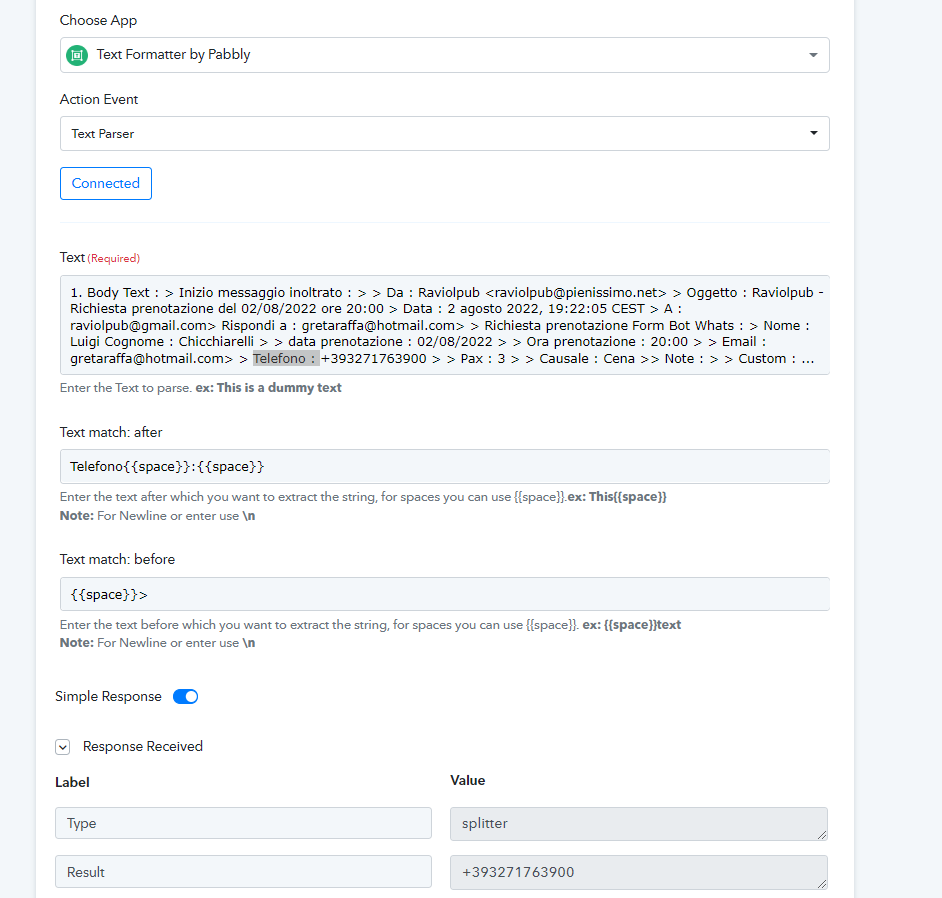The image size is (942, 898).
Task: Click the Simple Response label
Action: 108,696
